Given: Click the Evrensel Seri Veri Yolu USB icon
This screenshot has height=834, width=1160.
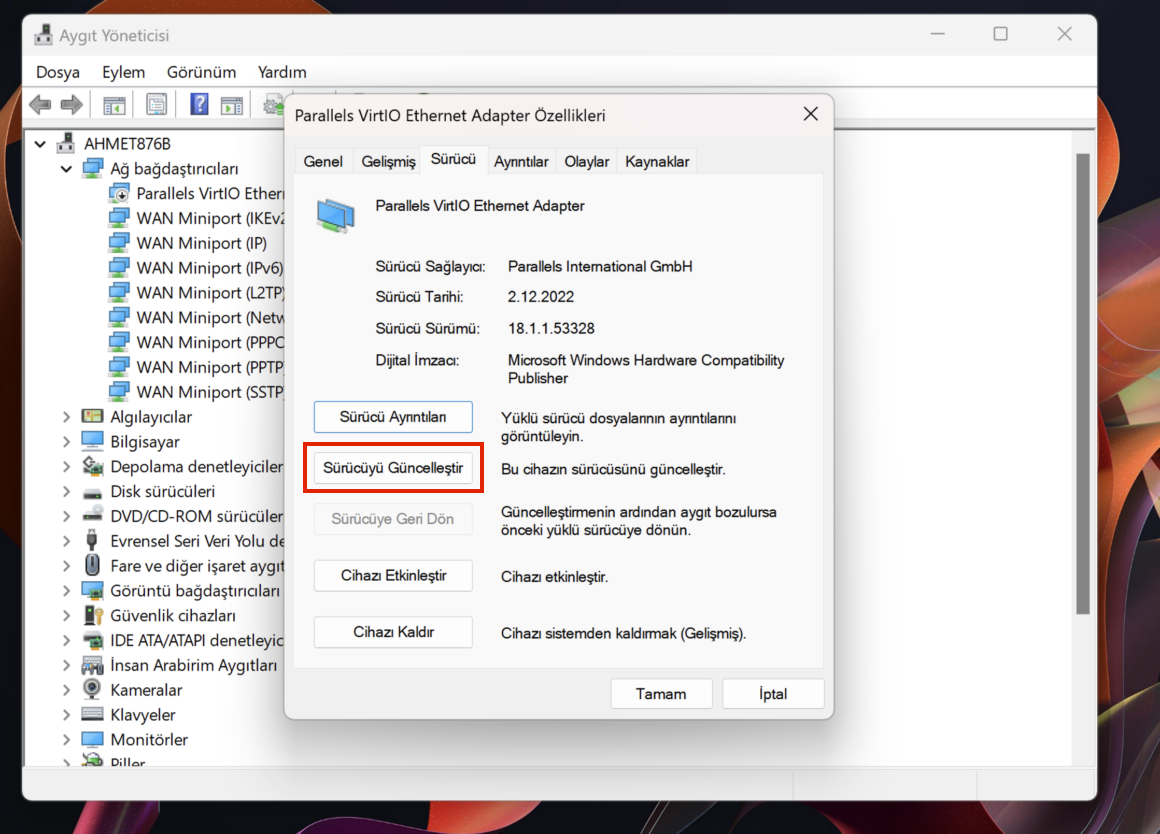Looking at the screenshot, I should (92, 540).
